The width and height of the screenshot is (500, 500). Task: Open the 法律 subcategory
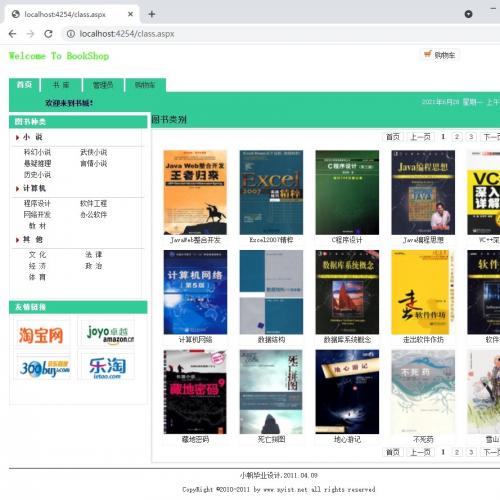(x=93, y=255)
